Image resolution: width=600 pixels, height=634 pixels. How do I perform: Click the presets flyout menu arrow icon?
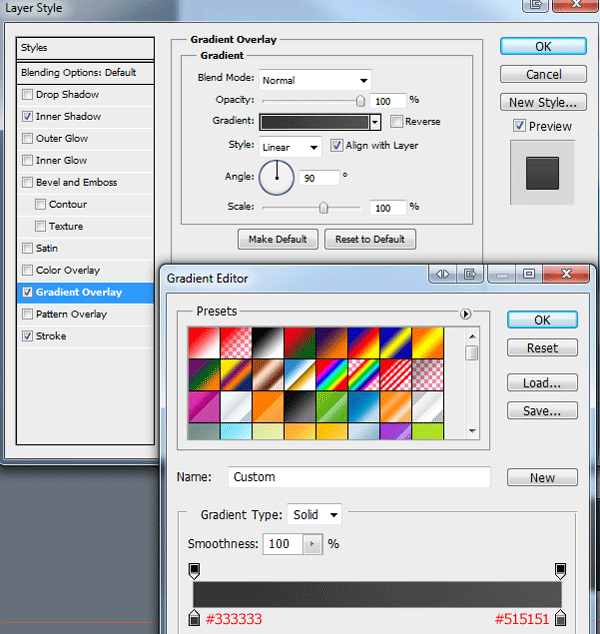click(x=465, y=313)
